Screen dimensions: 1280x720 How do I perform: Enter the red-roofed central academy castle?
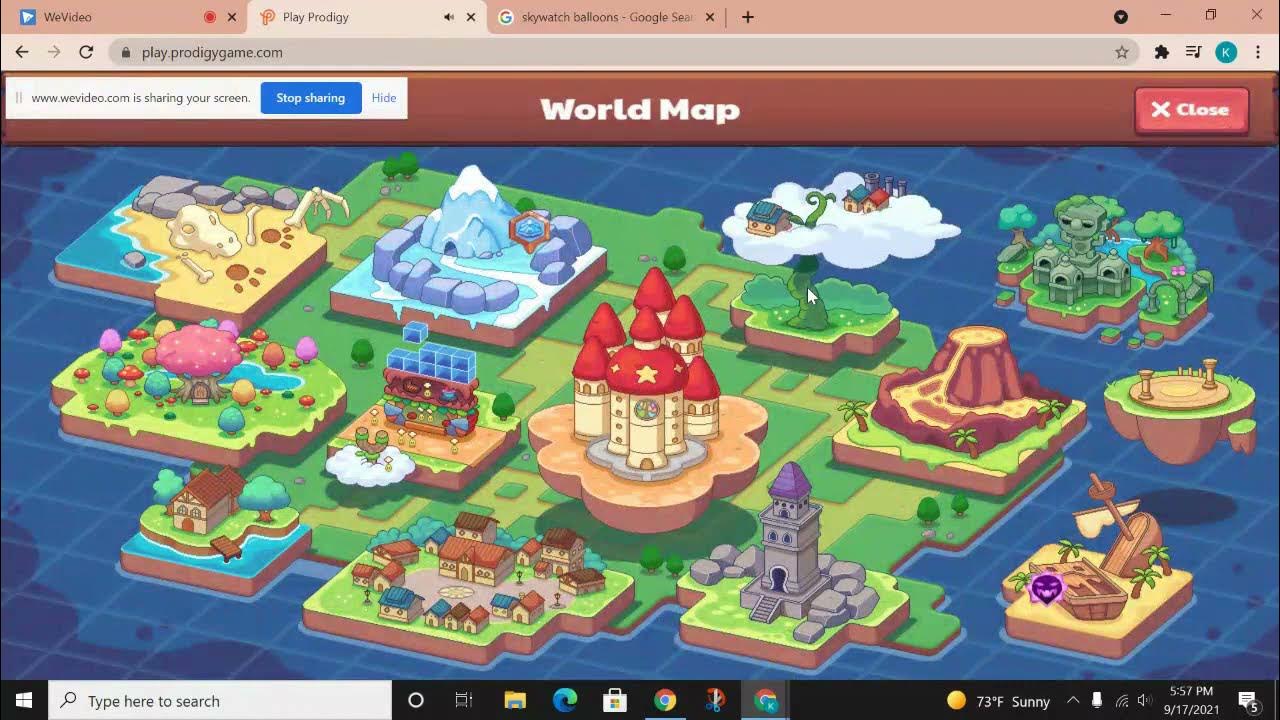tap(648, 400)
